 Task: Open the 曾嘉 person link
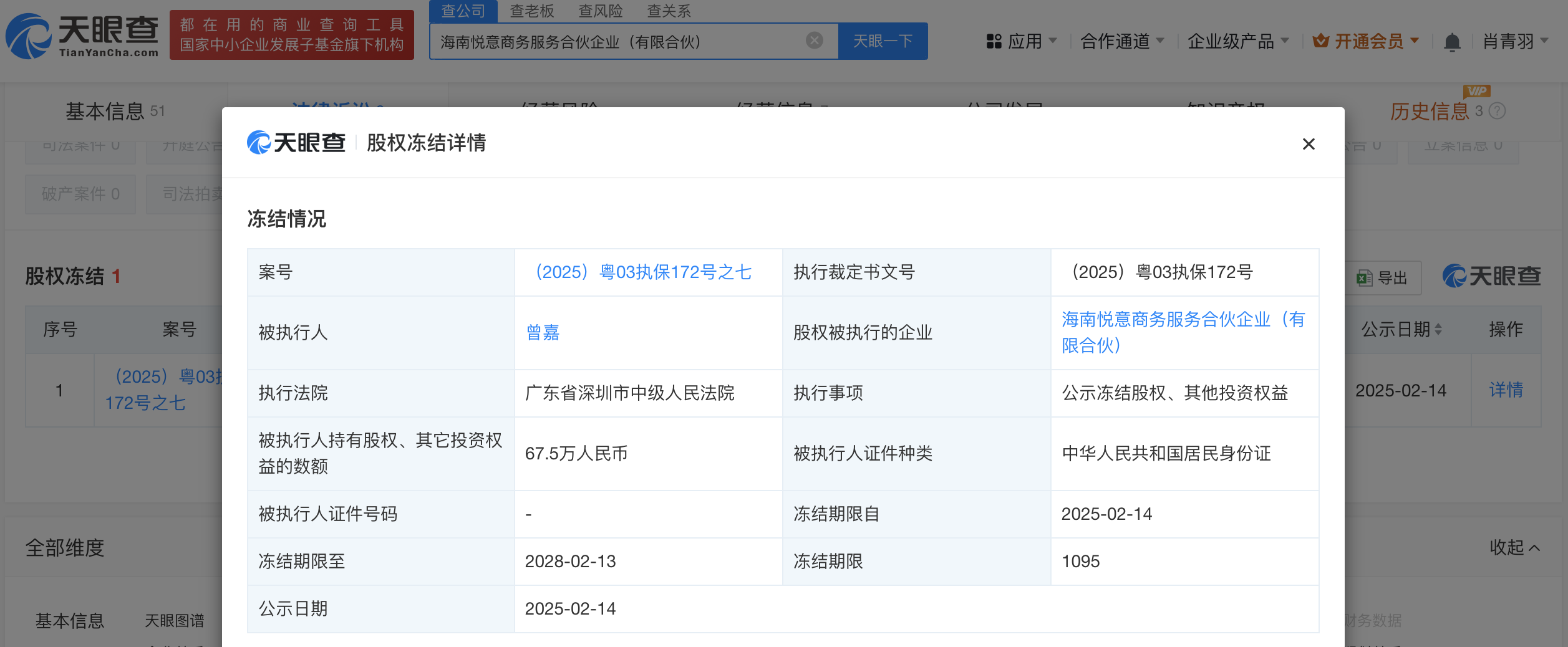(x=543, y=333)
